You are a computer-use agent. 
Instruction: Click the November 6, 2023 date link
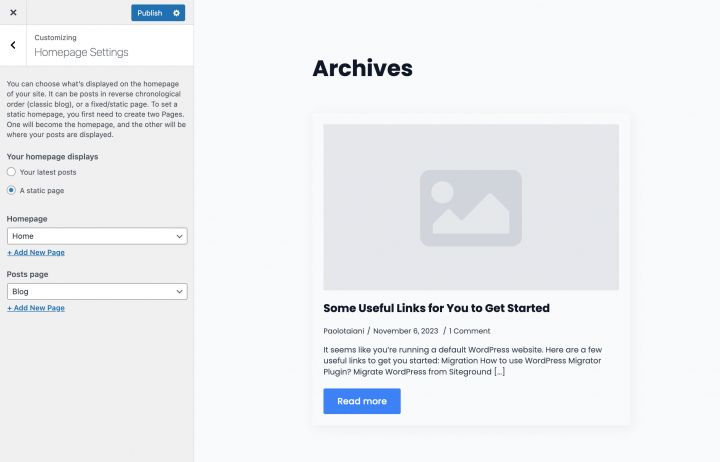(x=405, y=330)
